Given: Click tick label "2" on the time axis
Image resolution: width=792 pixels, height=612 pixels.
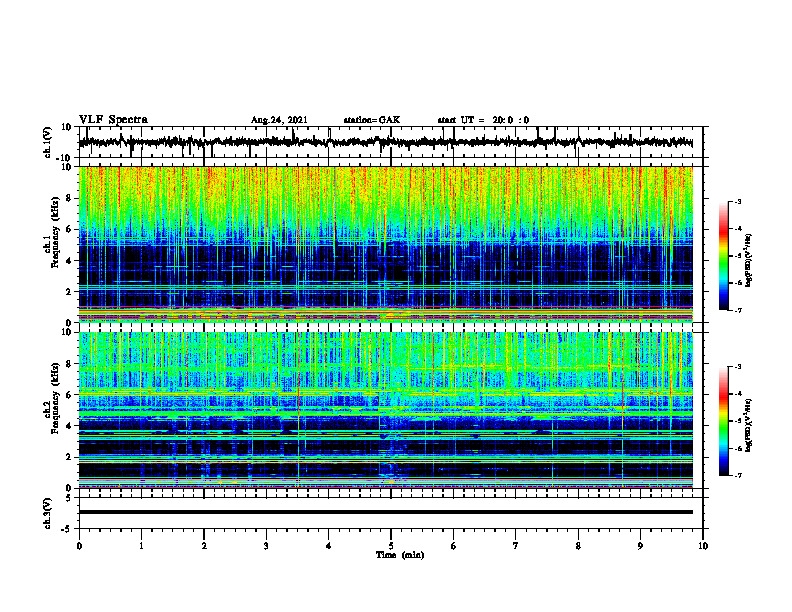Looking at the screenshot, I should point(204,546).
